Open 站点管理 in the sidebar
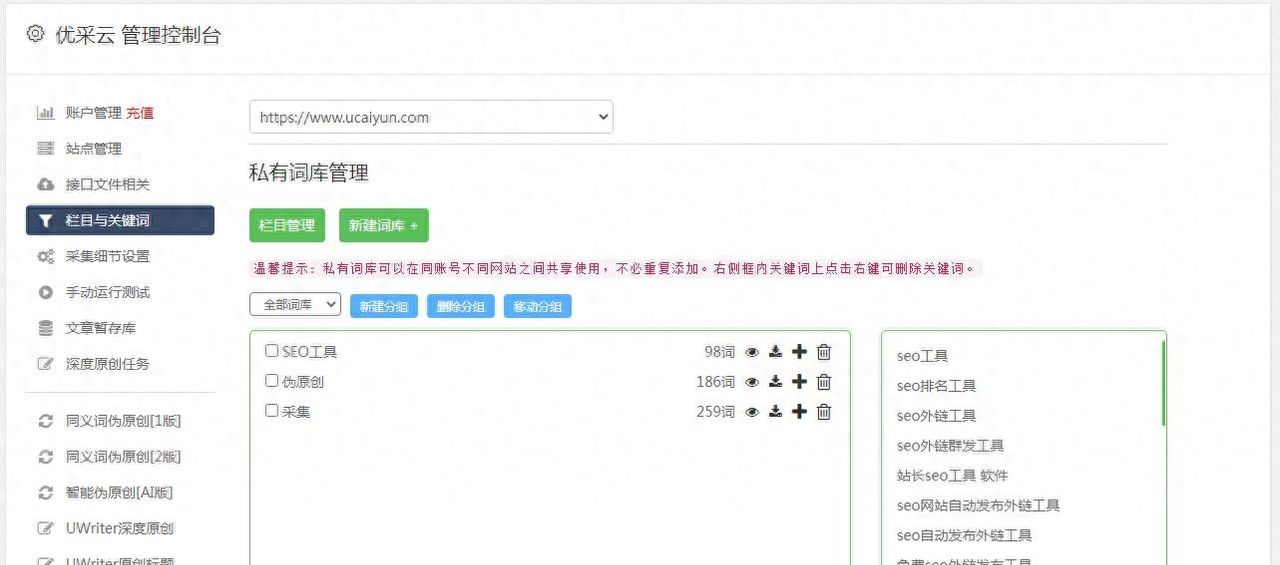This screenshot has height=565, width=1280. (94, 149)
